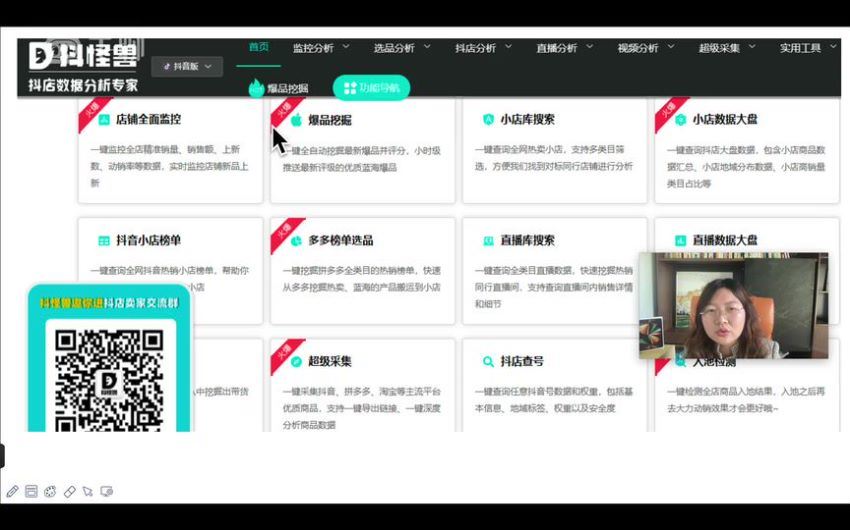850x530 pixels.
Task: Open the 超级采集 card title
Action: tap(330, 361)
